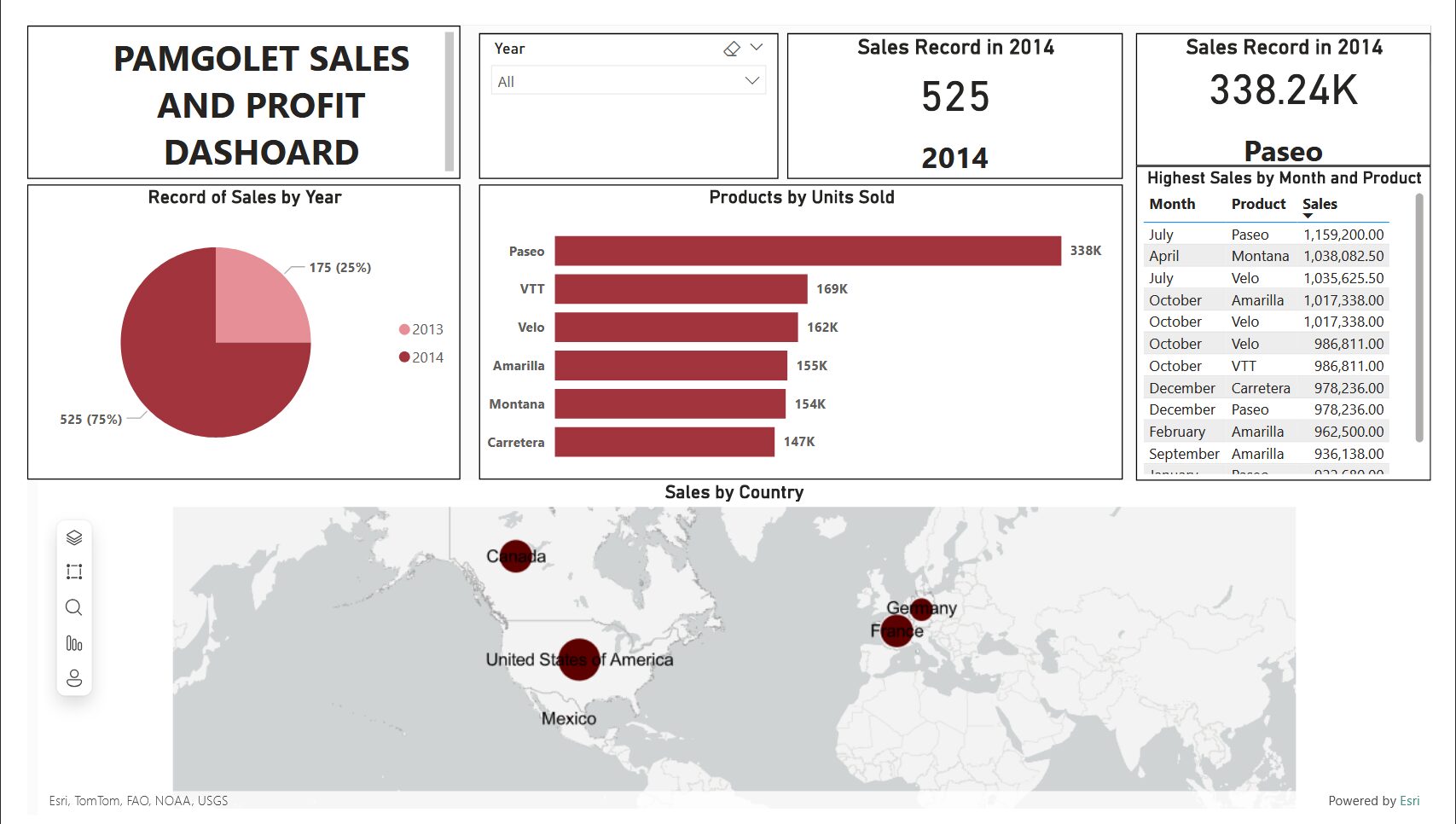The height and width of the screenshot is (824, 1456).
Task: Select the United States map bubble
Action: [x=579, y=659]
